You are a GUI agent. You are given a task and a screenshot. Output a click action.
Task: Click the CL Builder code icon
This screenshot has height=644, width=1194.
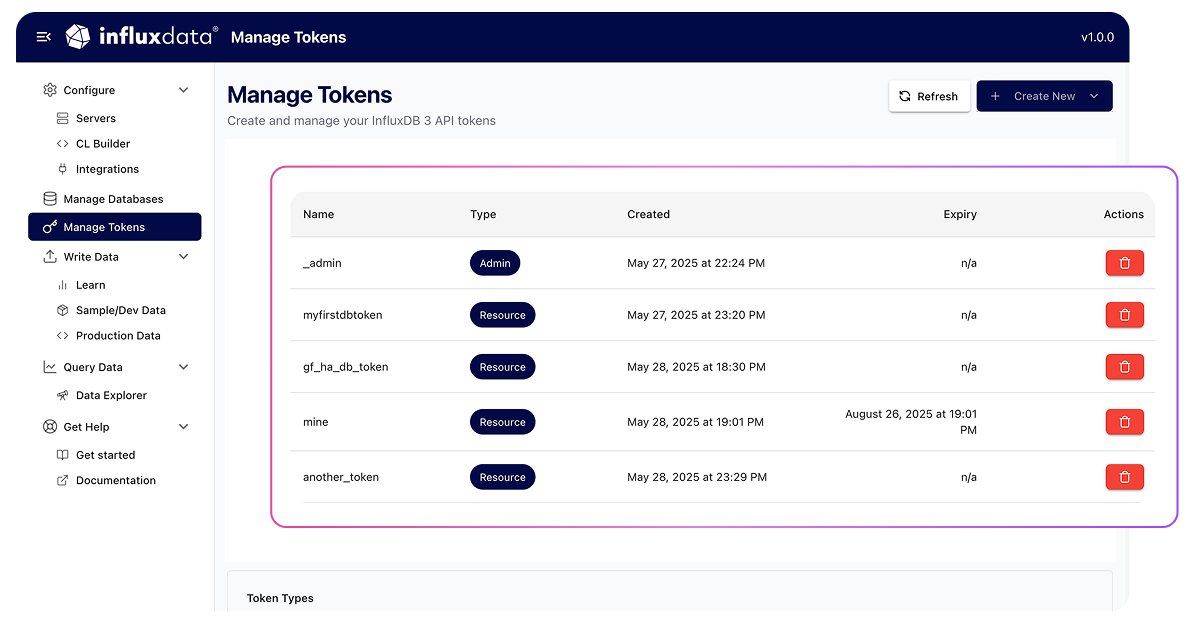coord(62,143)
